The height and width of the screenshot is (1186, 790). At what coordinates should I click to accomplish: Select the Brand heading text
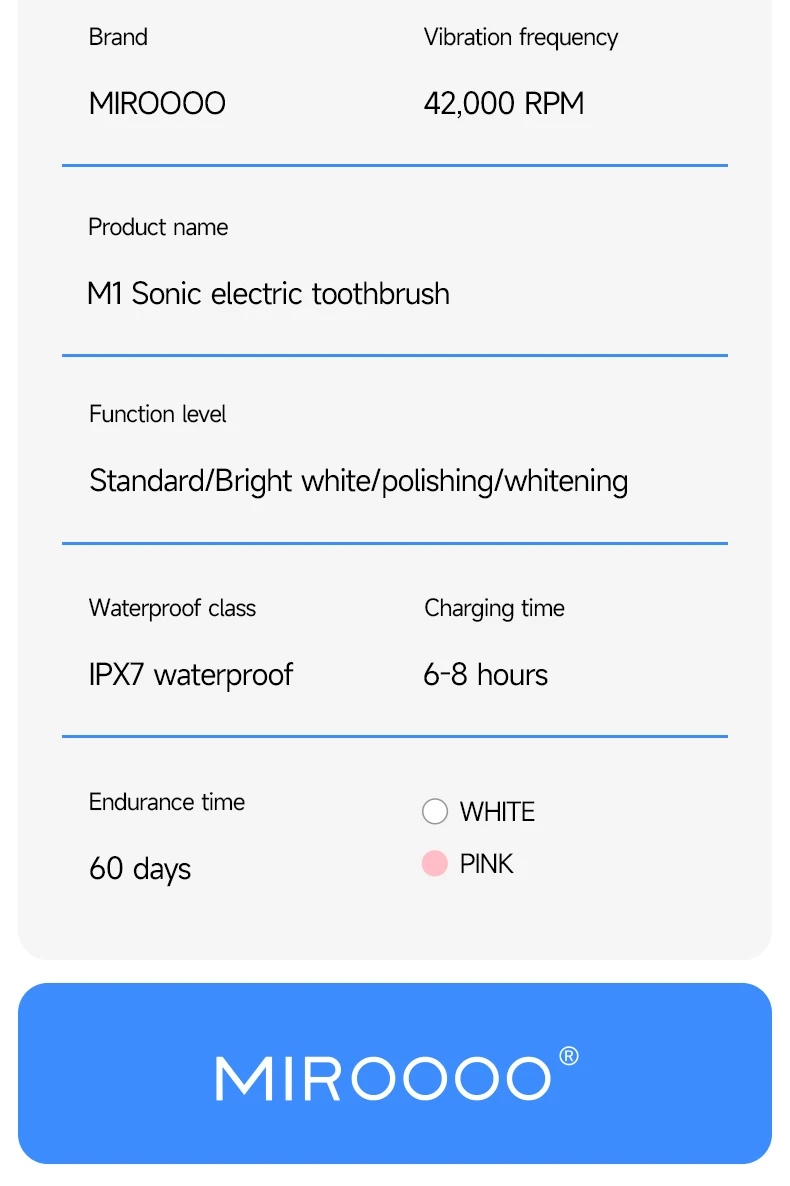pos(118,37)
